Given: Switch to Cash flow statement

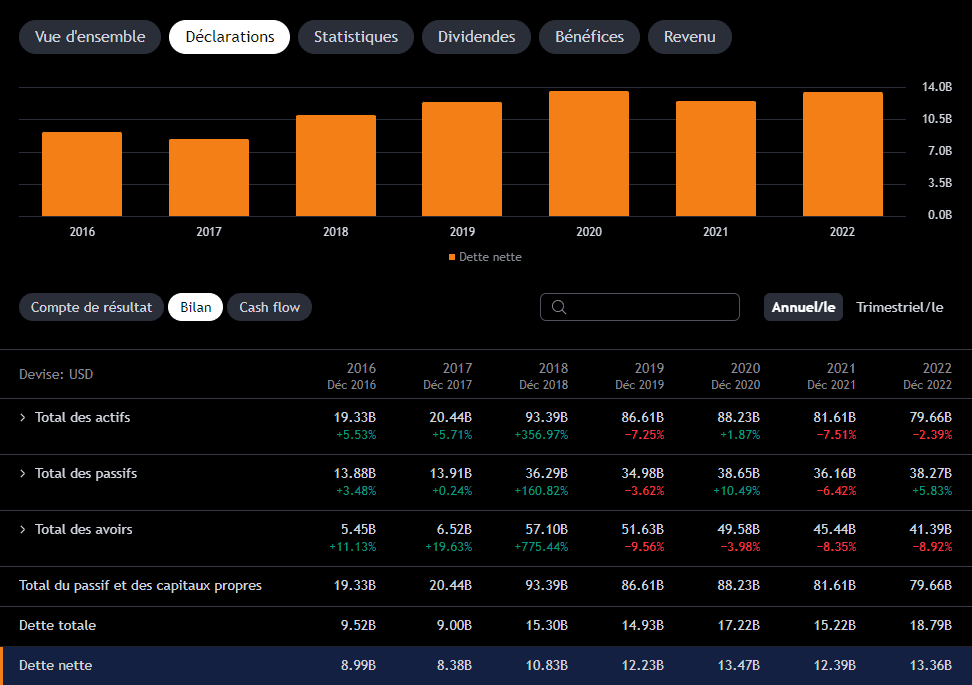Looking at the screenshot, I should [269, 307].
